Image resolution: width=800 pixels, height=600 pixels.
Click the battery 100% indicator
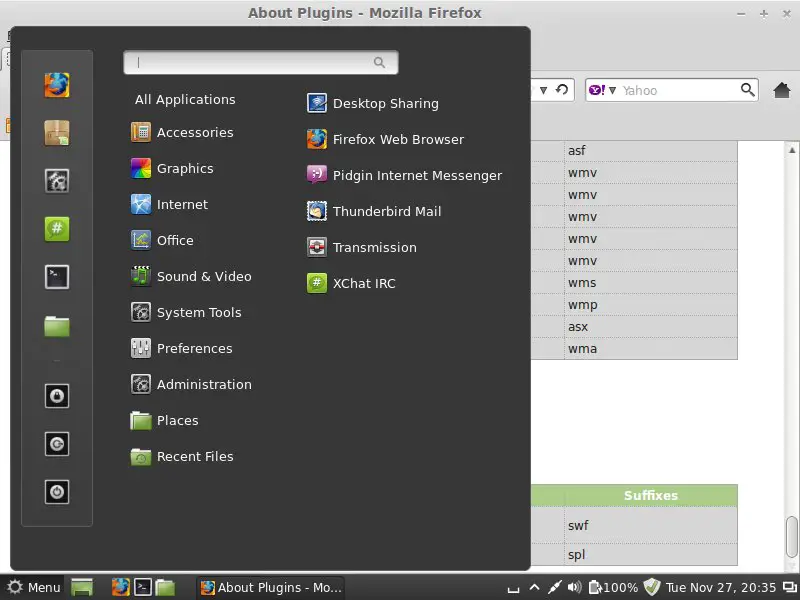coord(613,587)
